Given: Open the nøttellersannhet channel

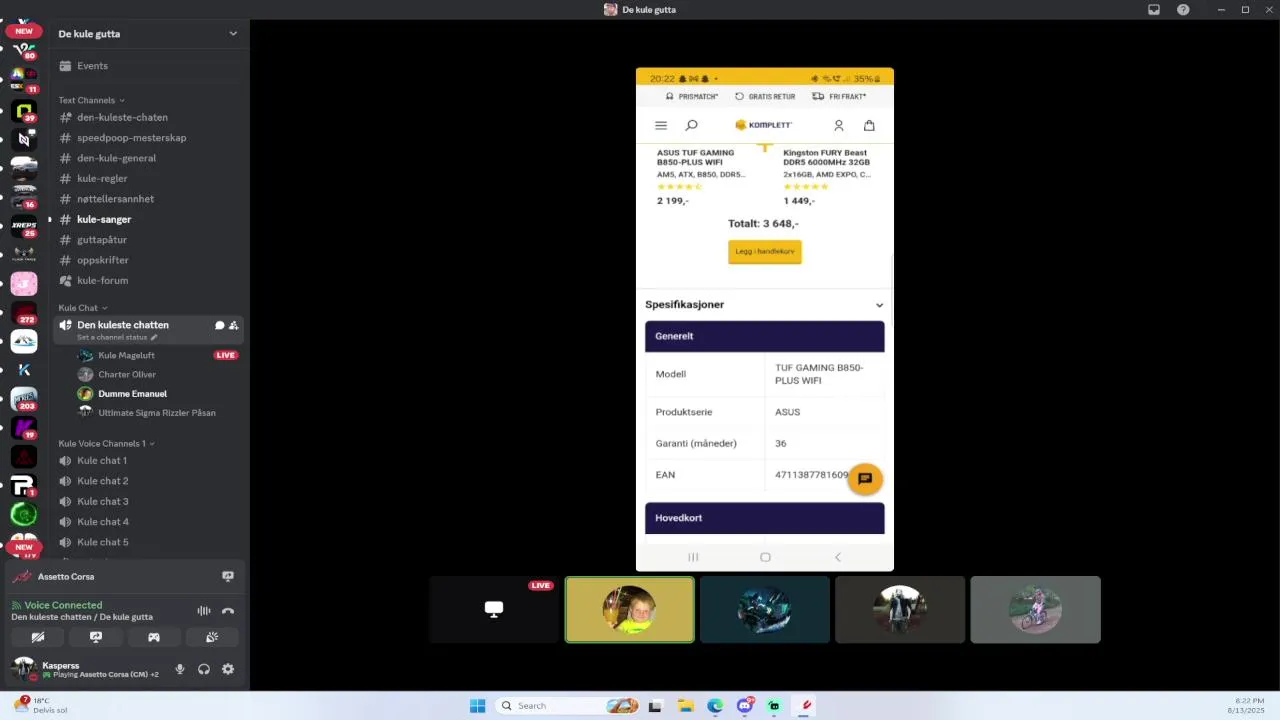Looking at the screenshot, I should (x=148, y=199).
